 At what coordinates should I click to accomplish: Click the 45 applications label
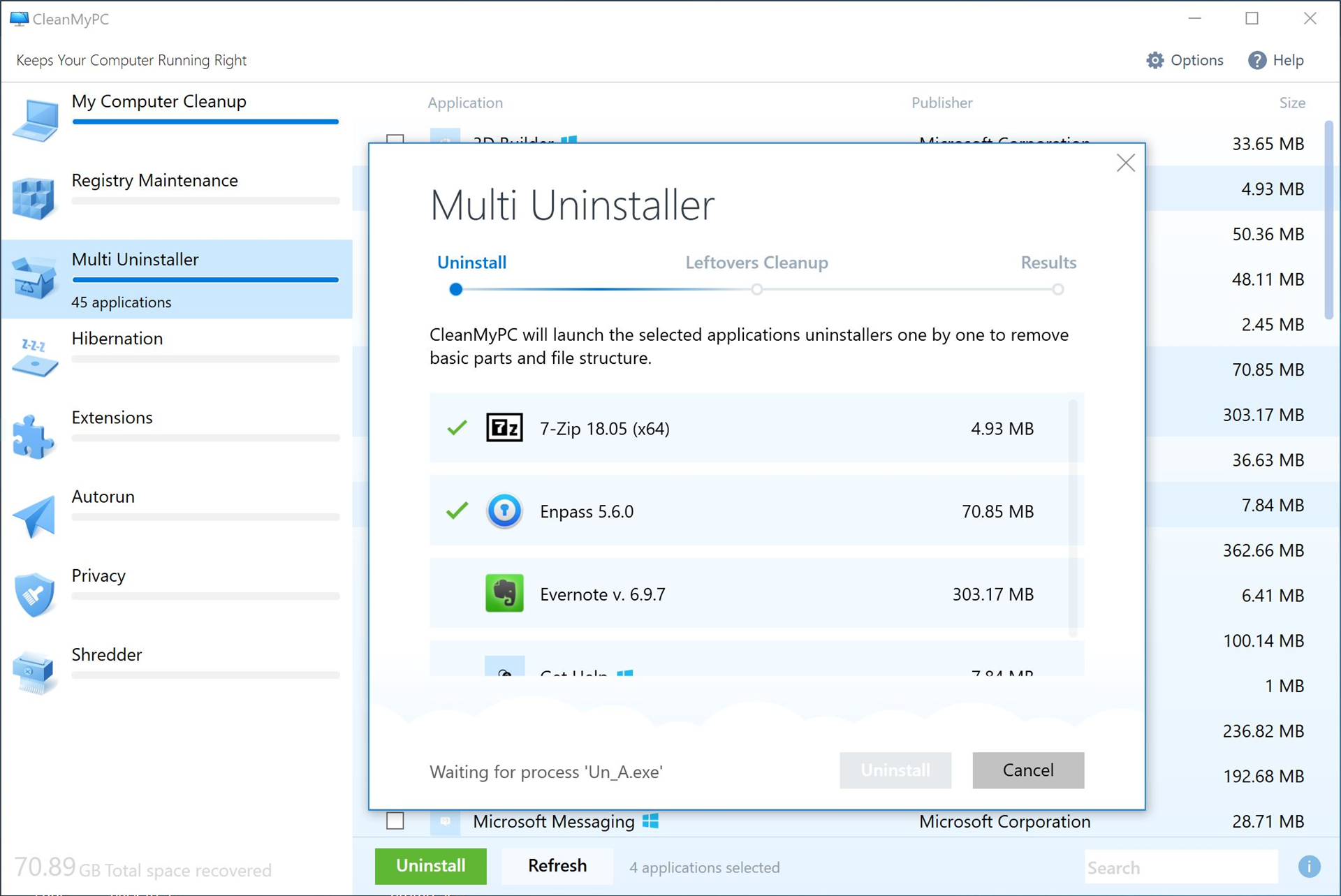tap(122, 302)
